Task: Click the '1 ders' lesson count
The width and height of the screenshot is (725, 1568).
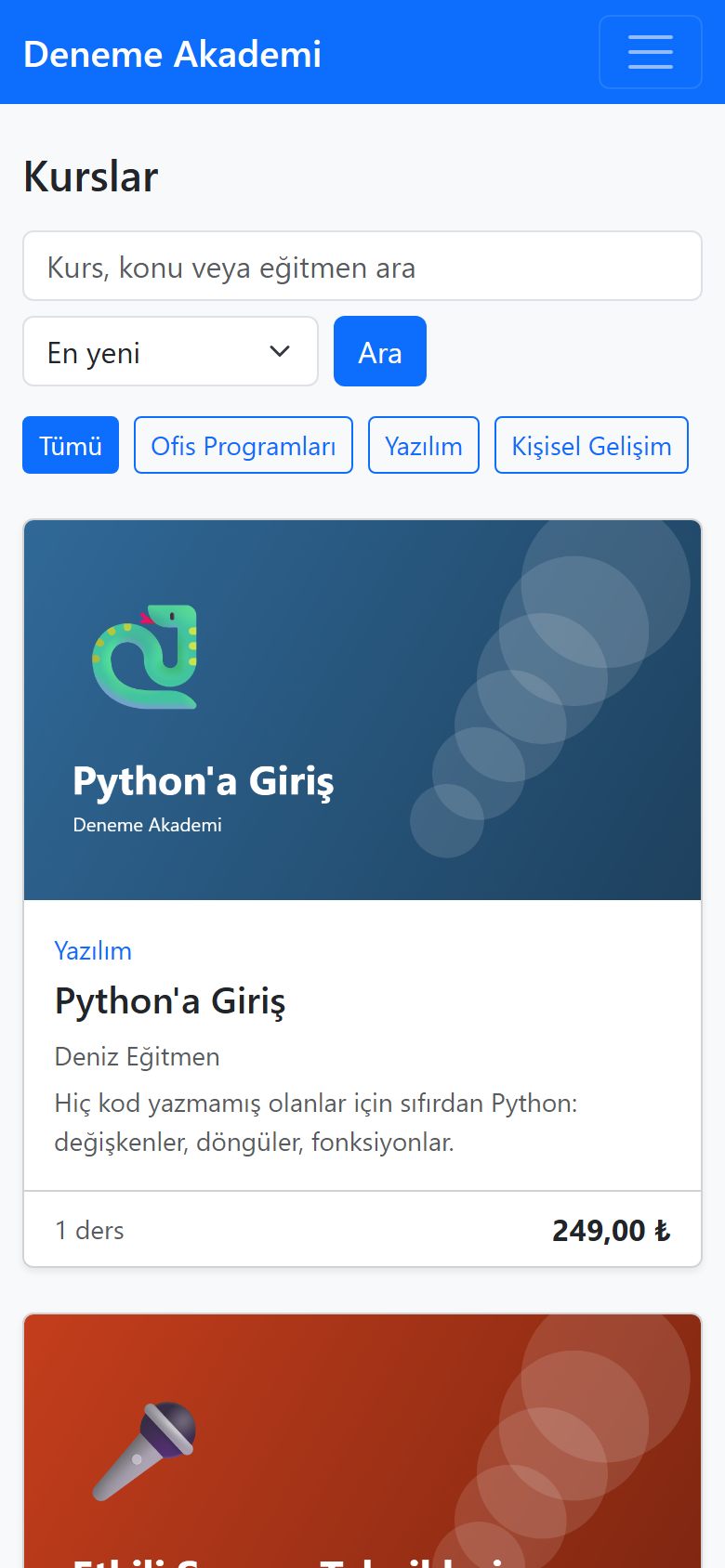Action: pyautogui.click(x=89, y=1230)
